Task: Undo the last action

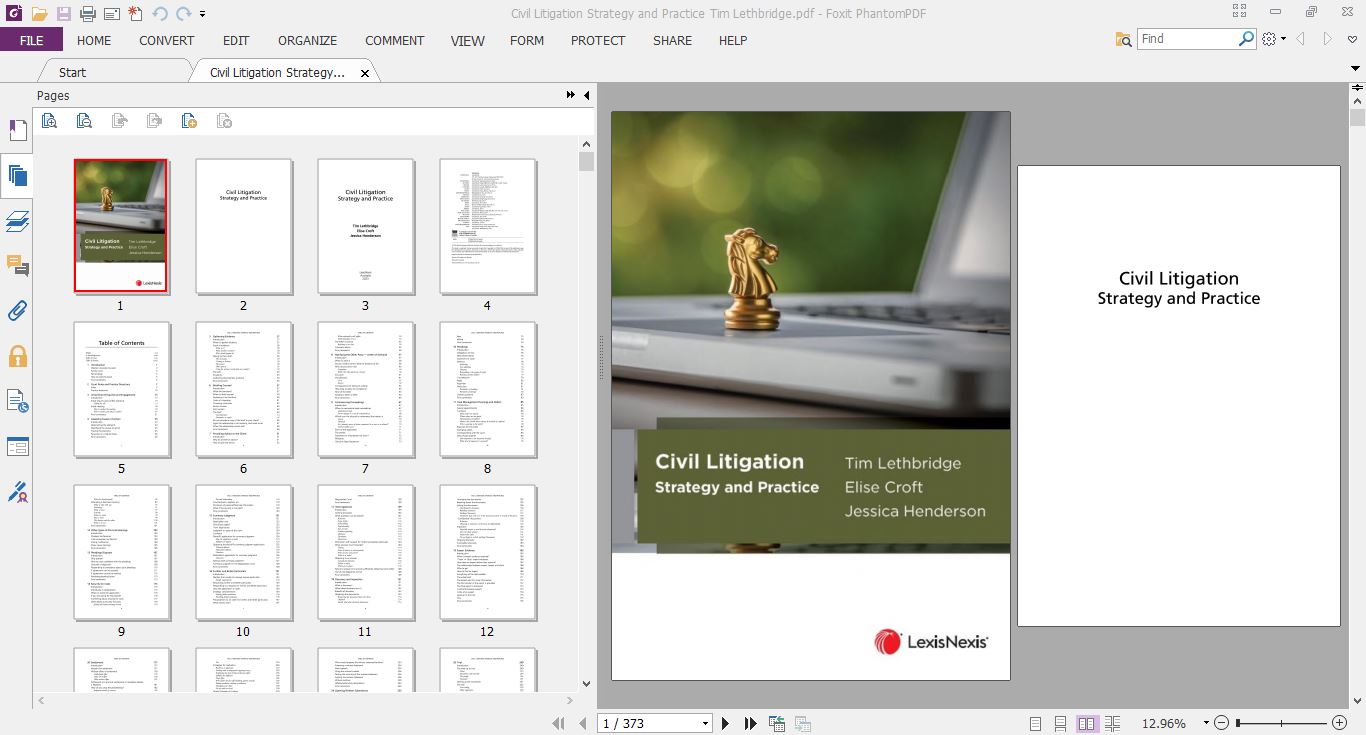Action: click(x=160, y=14)
